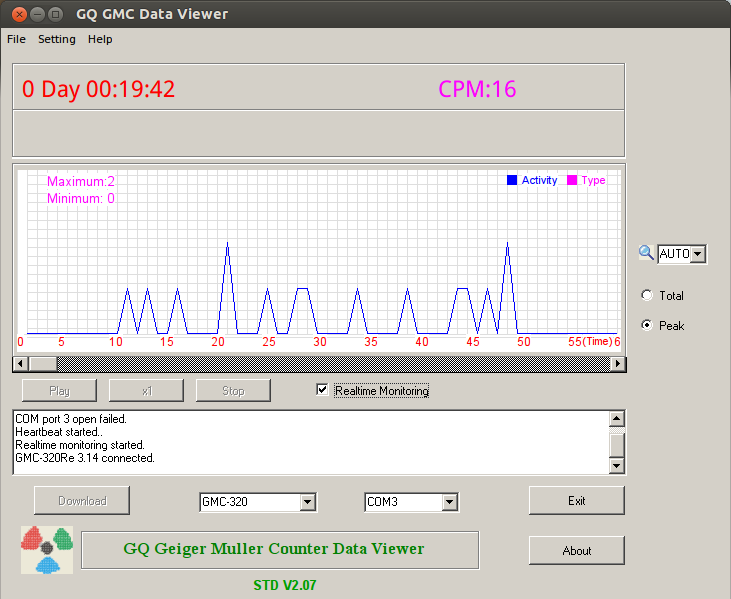
Task: Open the Setting menu
Action: click(57, 39)
